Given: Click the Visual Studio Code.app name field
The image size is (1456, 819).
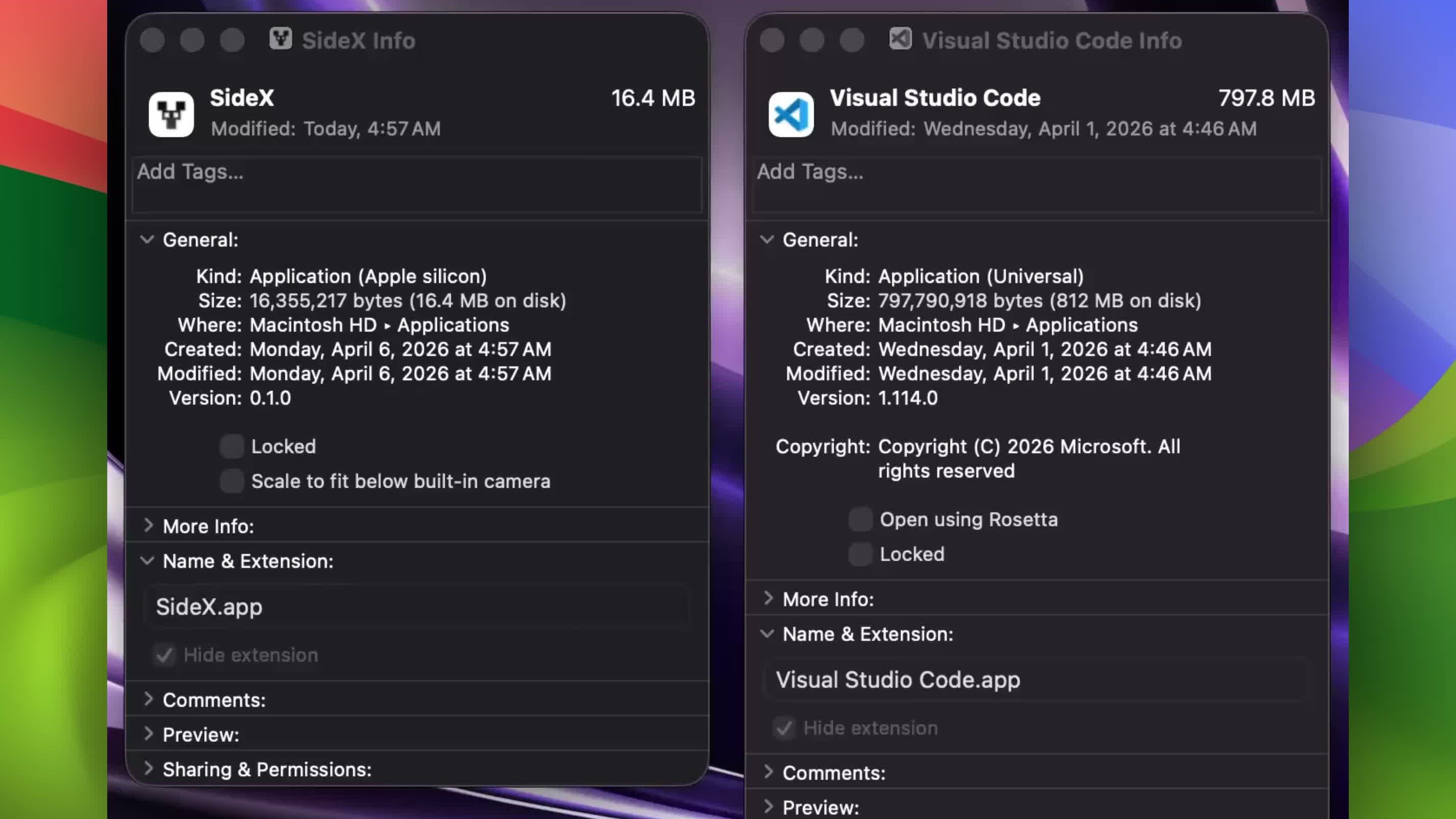Looking at the screenshot, I should (1036, 680).
